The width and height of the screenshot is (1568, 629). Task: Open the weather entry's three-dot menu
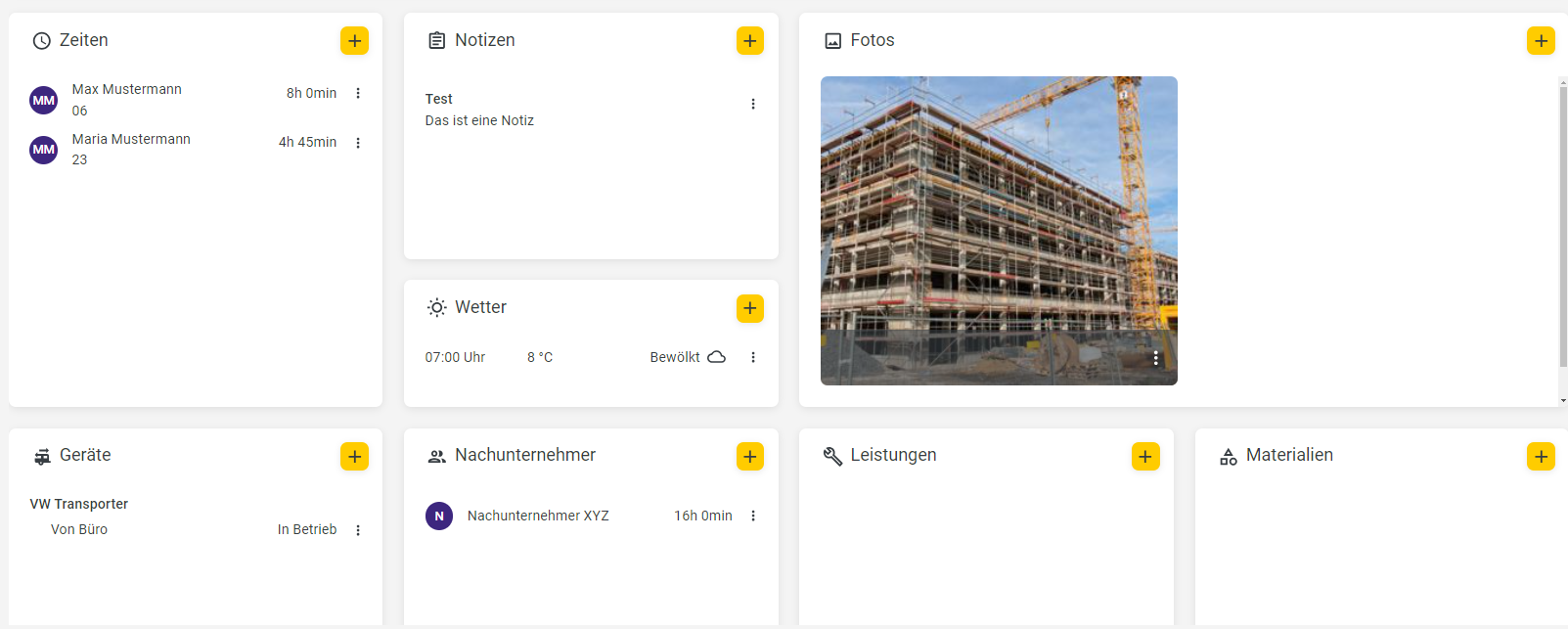753,357
